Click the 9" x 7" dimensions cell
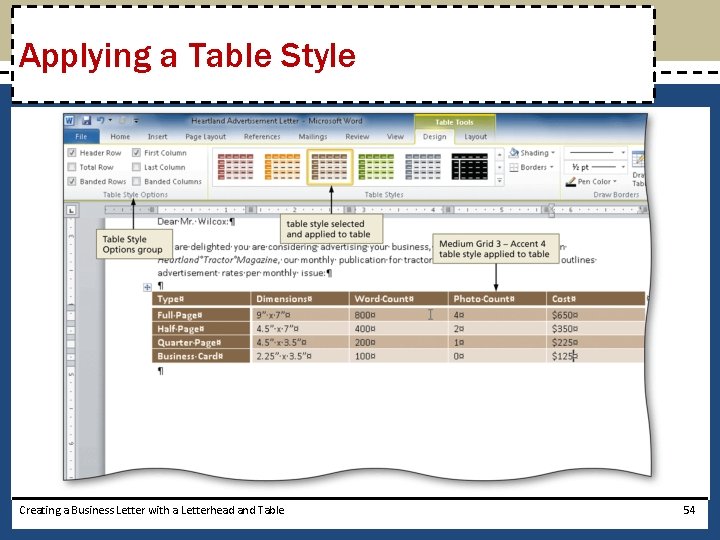720x540 pixels. click(x=300, y=315)
